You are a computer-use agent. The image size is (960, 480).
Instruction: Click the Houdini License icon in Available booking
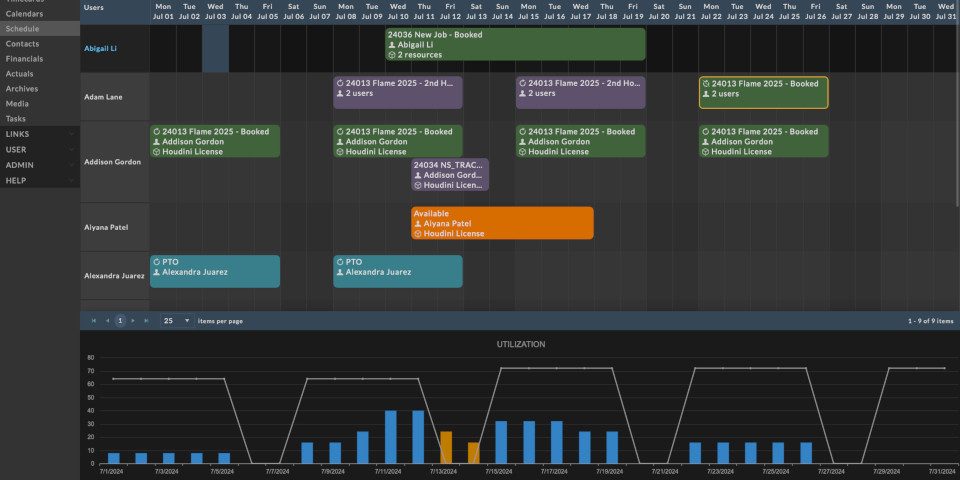tap(418, 234)
